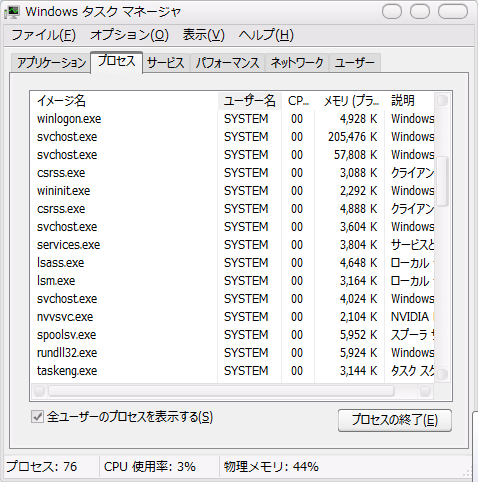Click the horizontal scrollbar thumb
The width and height of the screenshot is (478, 482).
click(x=222, y=391)
